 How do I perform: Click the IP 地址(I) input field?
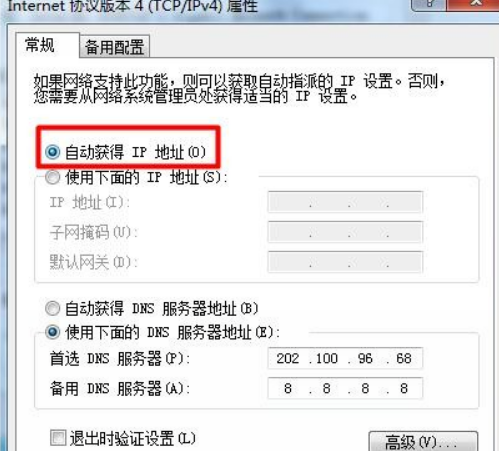tap(345, 202)
